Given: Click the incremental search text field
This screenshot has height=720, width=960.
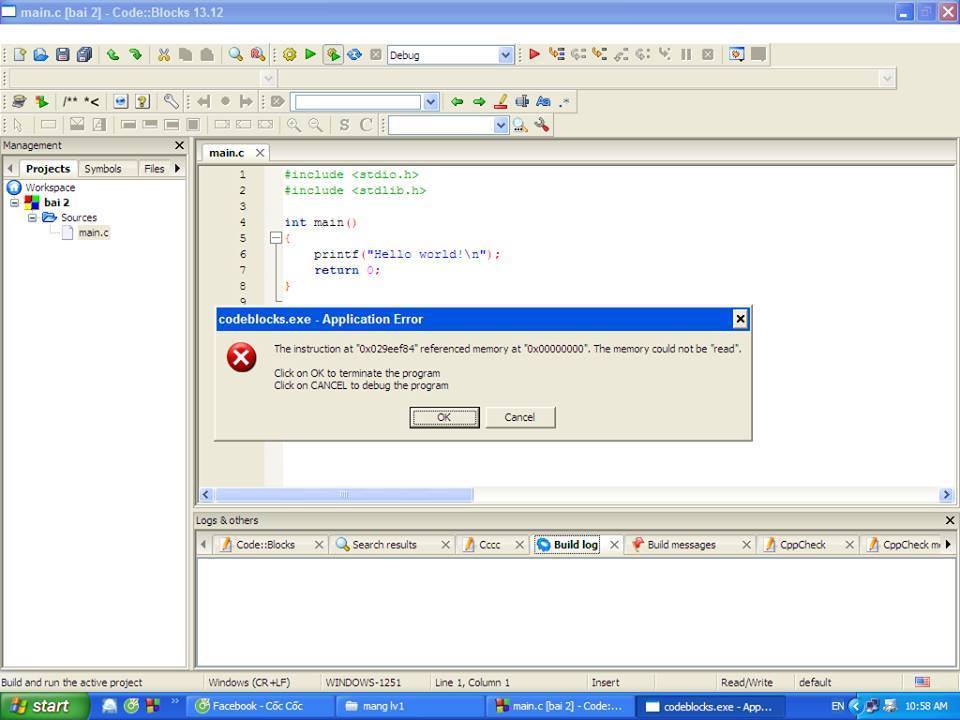Looking at the screenshot, I should [356, 102].
